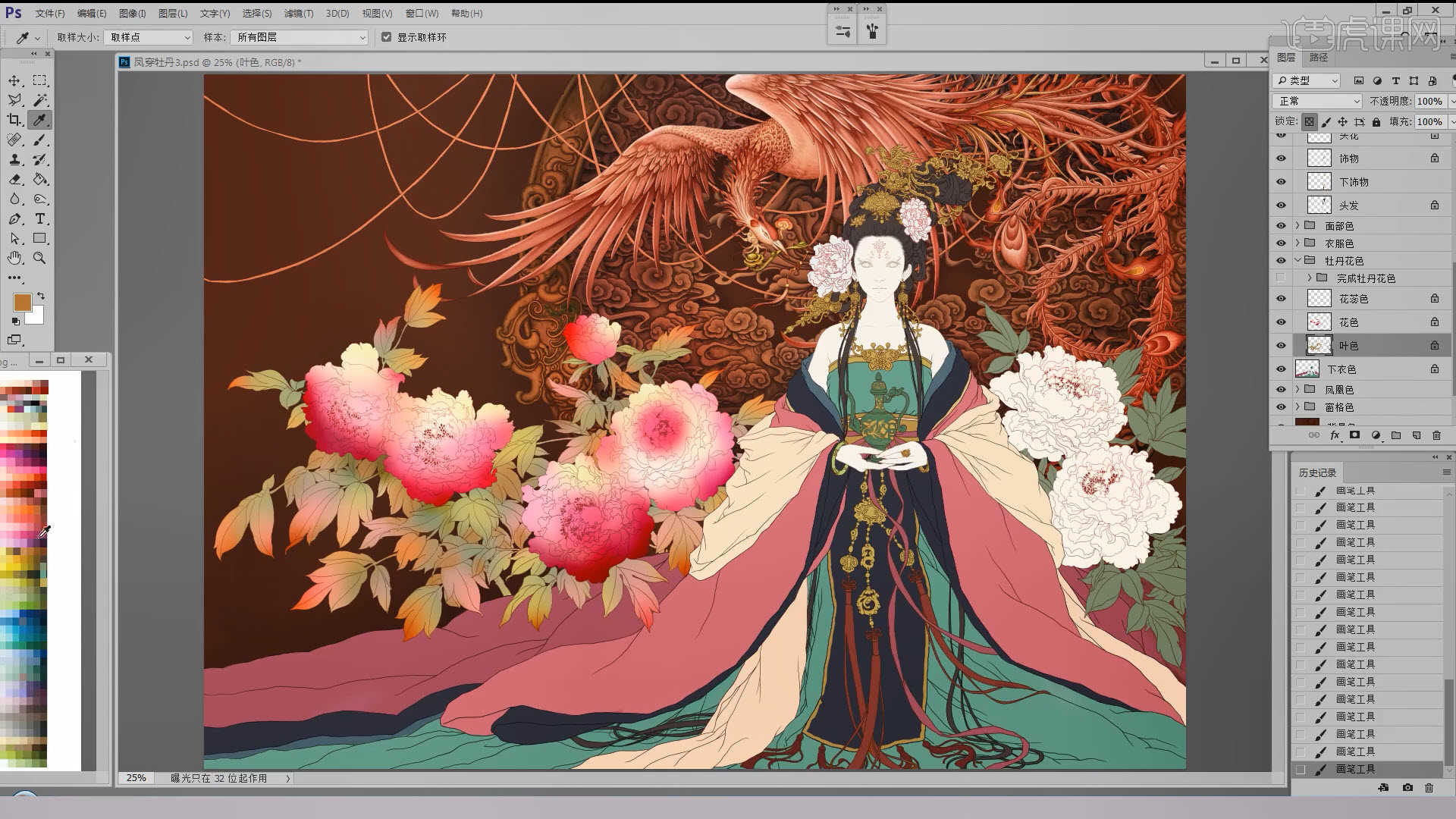The width and height of the screenshot is (1456, 819).
Task: Click the background color swatch
Action: point(36,316)
